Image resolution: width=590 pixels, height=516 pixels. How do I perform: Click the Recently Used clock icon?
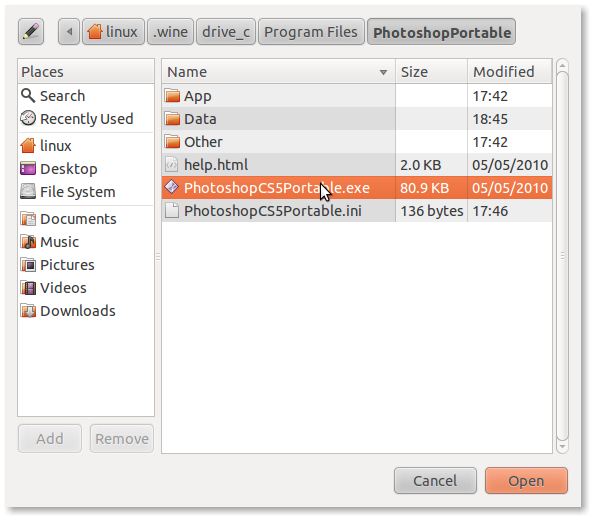click(28, 119)
